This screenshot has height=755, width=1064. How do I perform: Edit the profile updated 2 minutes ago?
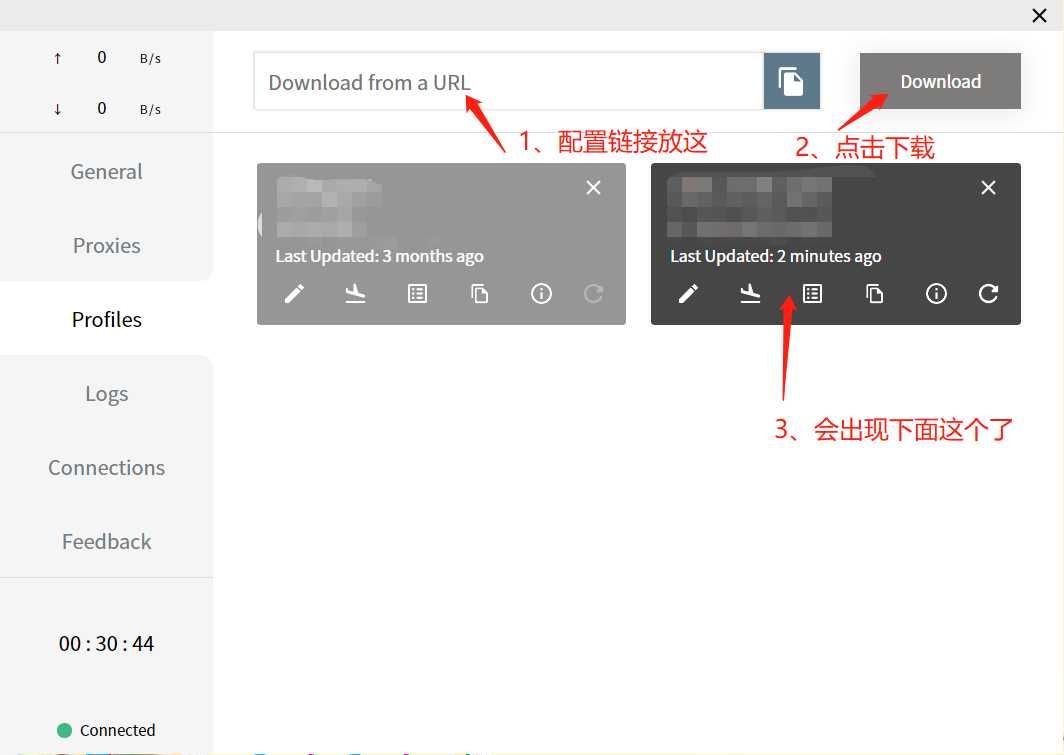[x=688, y=294]
